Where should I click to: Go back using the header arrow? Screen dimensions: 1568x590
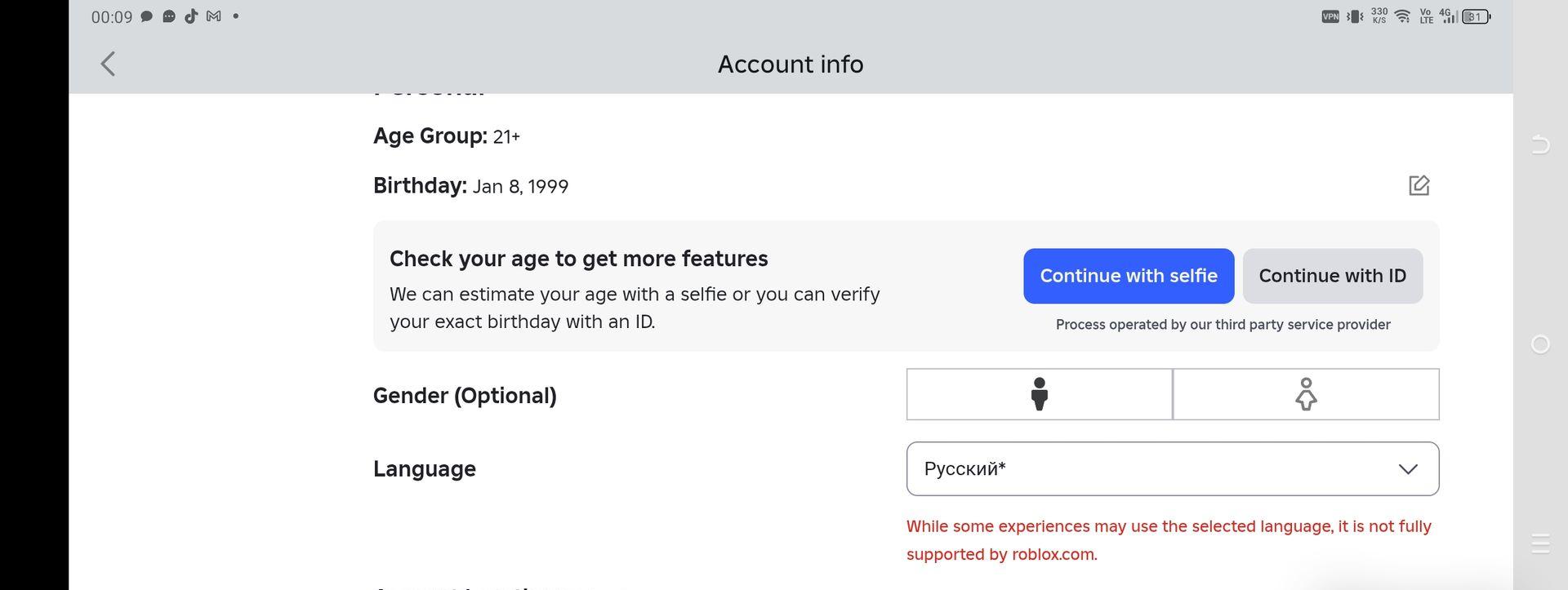pyautogui.click(x=108, y=64)
